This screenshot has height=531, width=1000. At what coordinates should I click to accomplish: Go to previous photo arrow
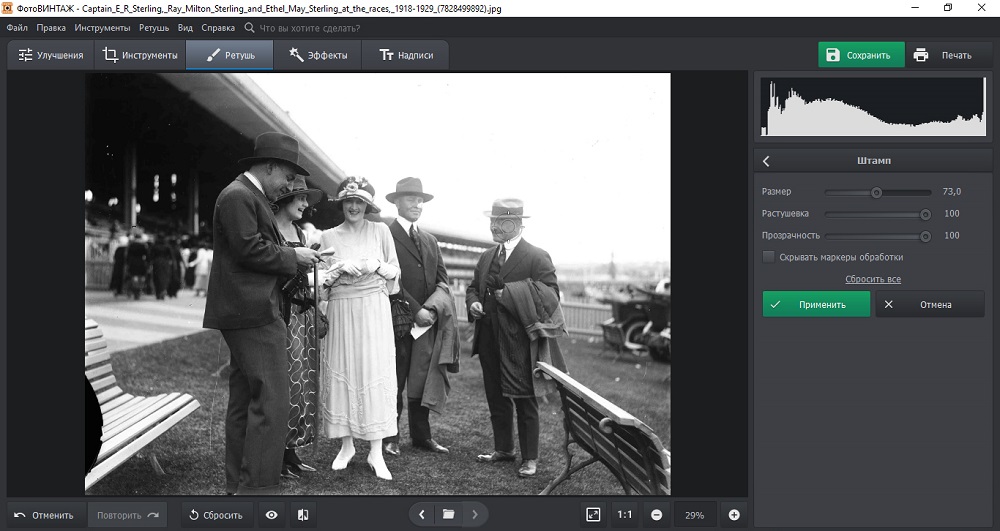(422, 514)
